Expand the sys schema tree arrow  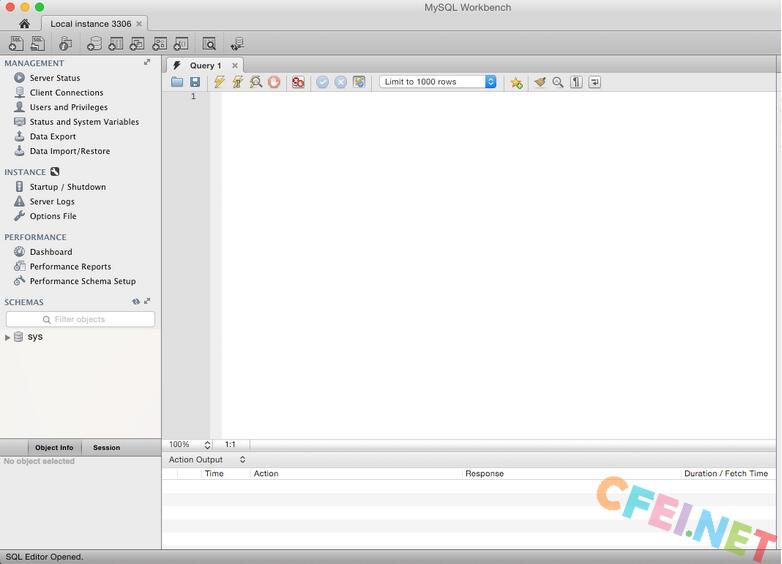(x=7, y=337)
